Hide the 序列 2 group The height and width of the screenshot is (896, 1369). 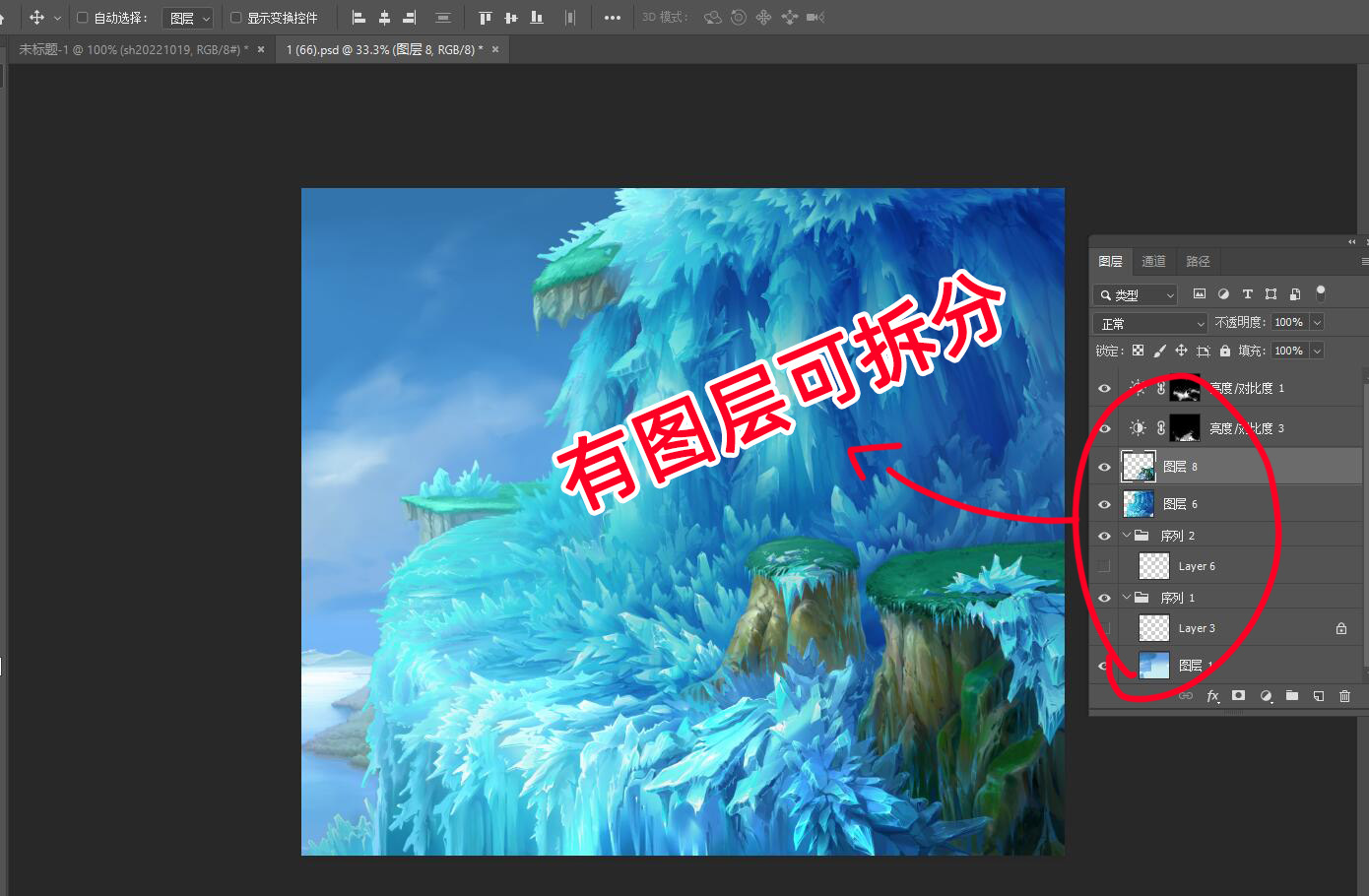click(1104, 536)
